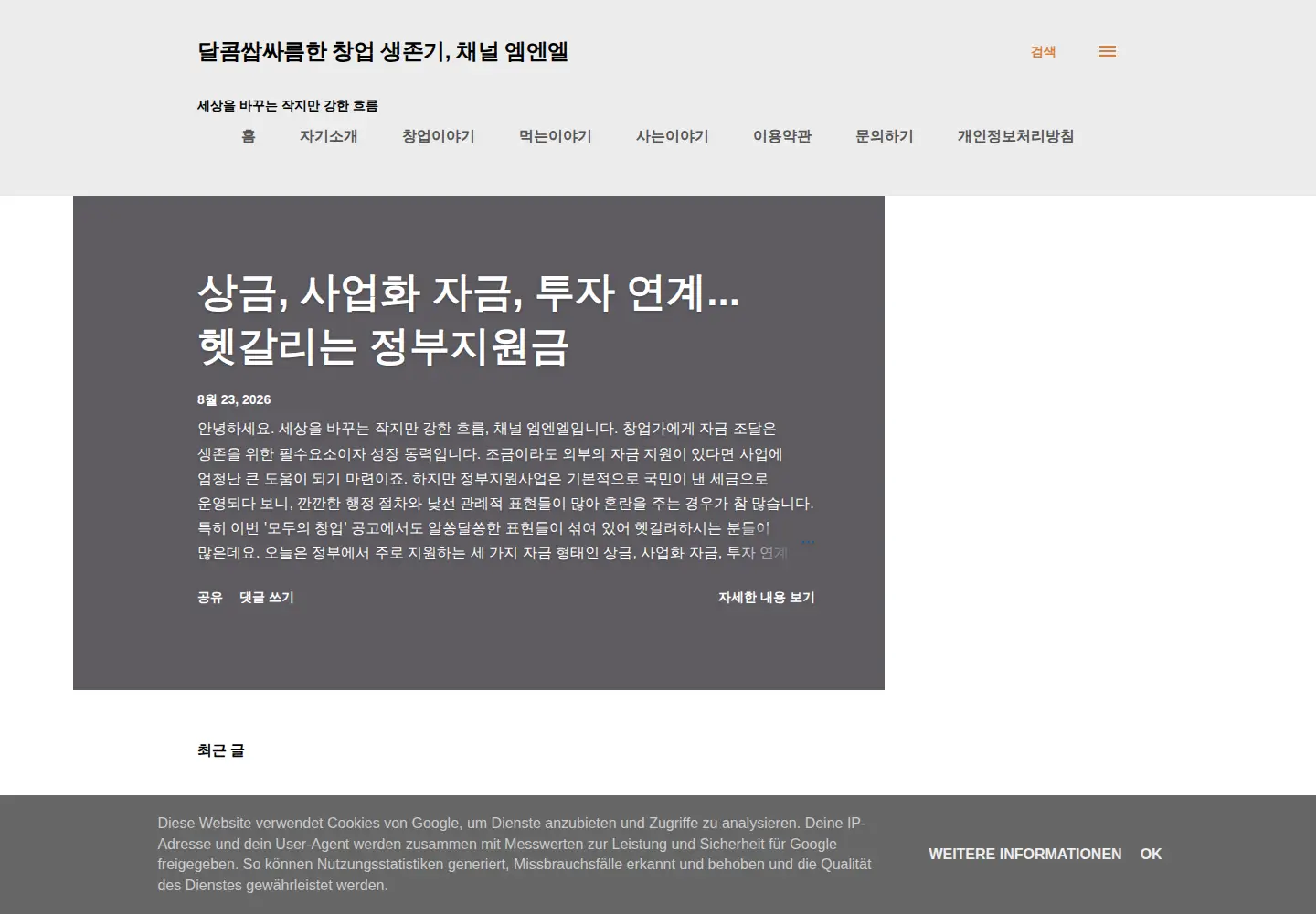View the 이용약관 page
This screenshot has height=914, width=1316.
point(782,136)
